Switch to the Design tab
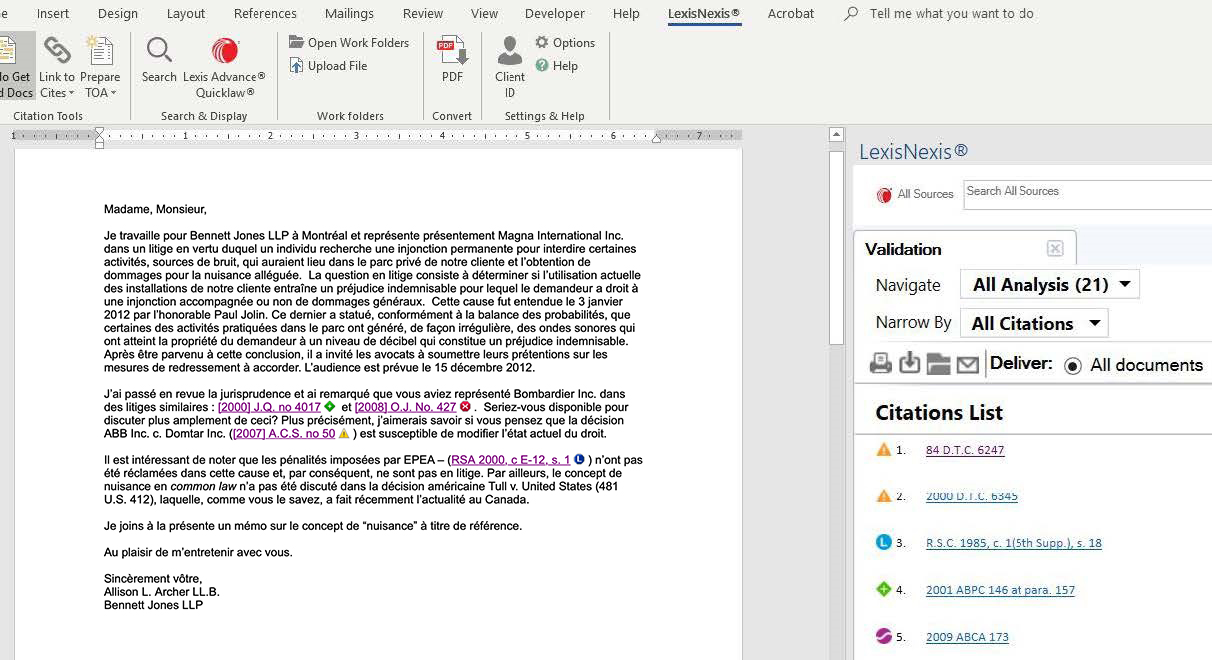The height and width of the screenshot is (660, 1212). (x=118, y=14)
